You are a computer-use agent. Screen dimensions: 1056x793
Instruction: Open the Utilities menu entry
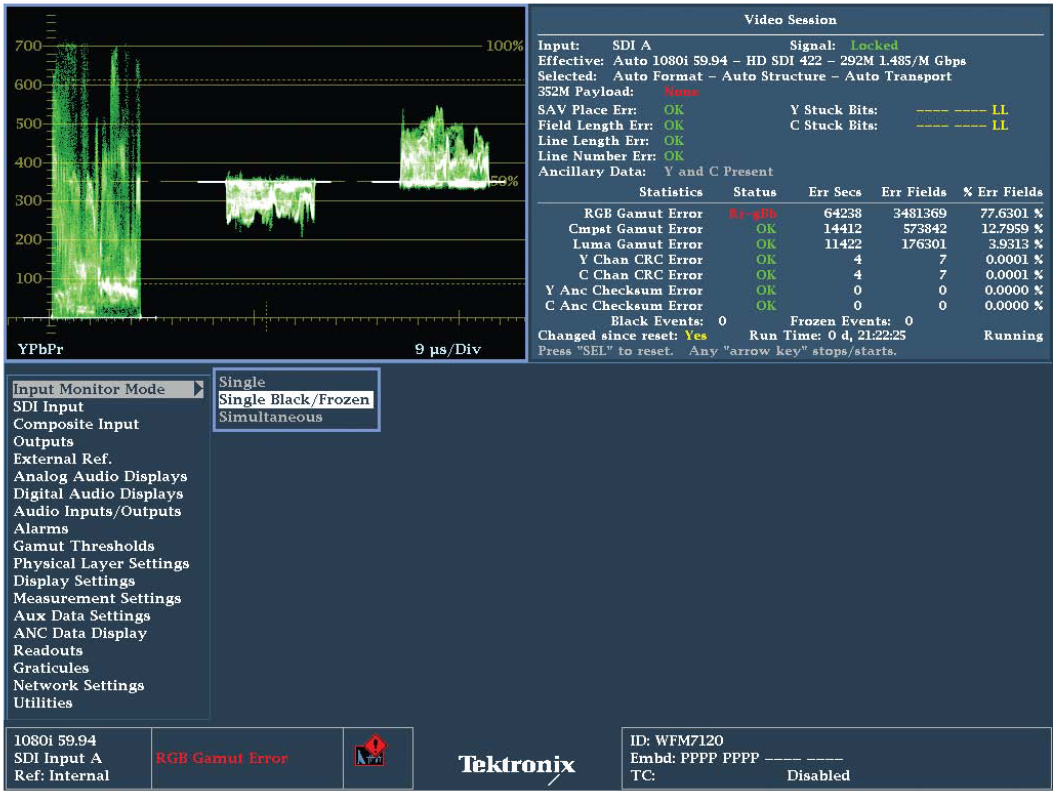coord(42,703)
